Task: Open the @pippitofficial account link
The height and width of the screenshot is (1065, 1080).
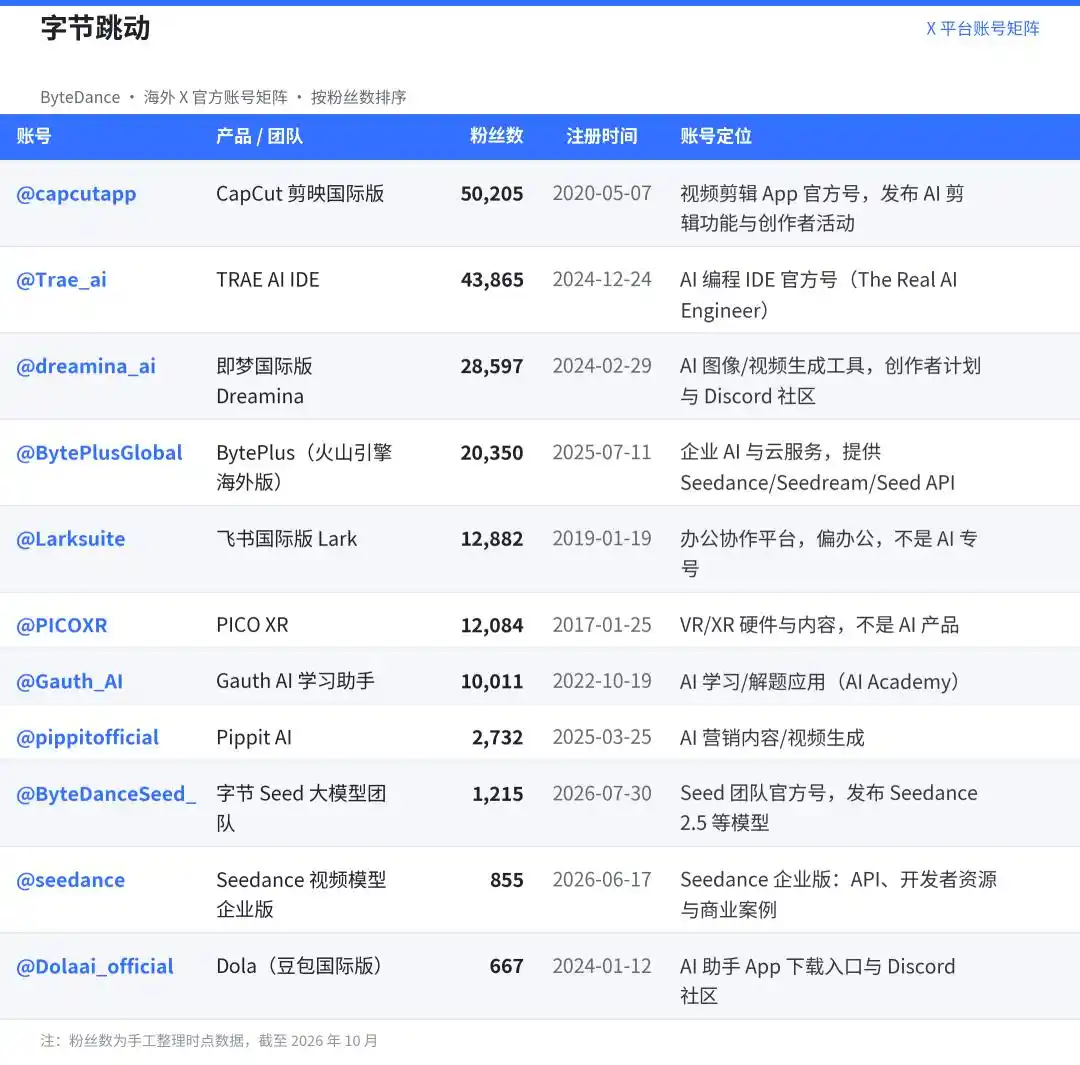Action: (x=87, y=738)
